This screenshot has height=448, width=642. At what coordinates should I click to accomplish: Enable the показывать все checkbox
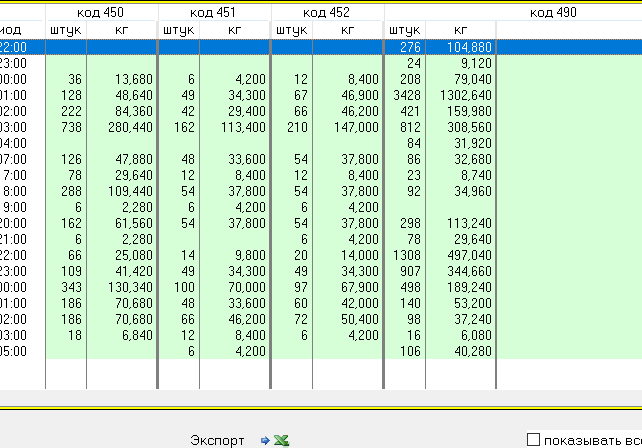(x=533, y=440)
